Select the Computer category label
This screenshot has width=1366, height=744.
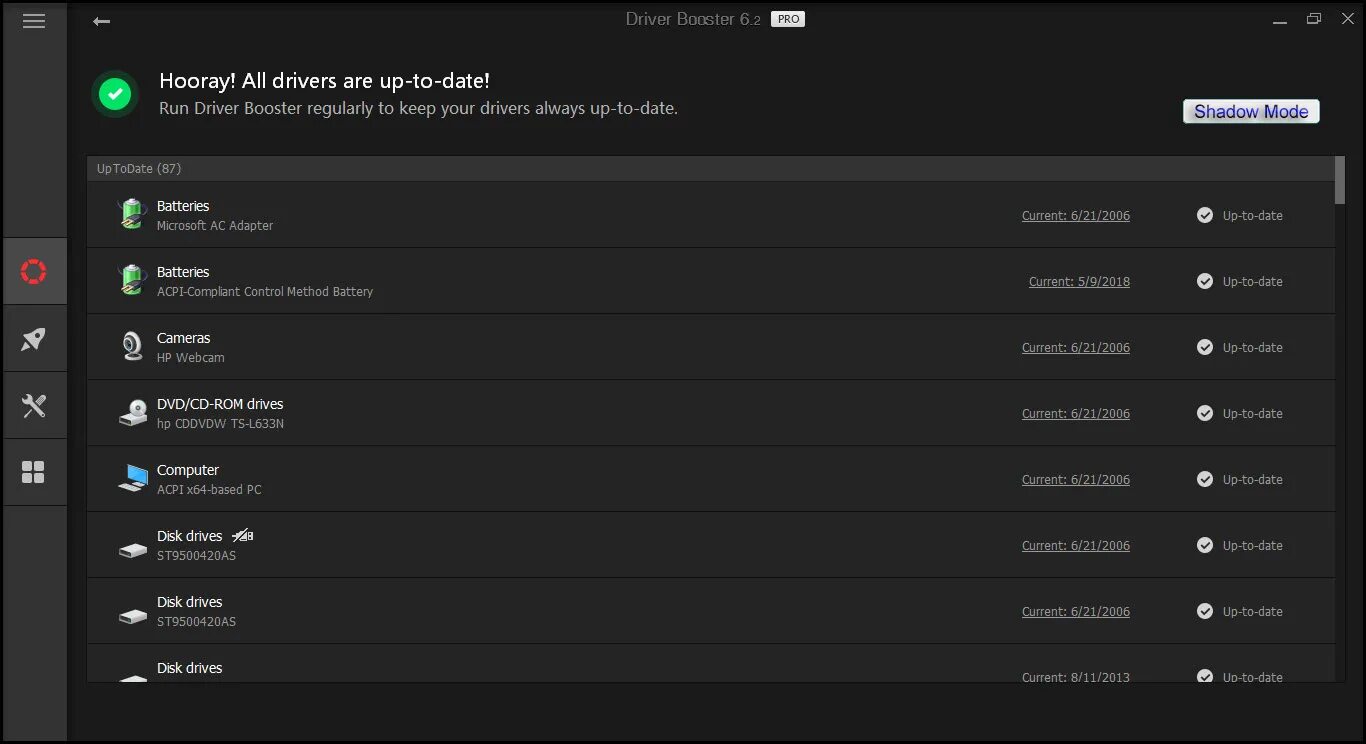188,470
